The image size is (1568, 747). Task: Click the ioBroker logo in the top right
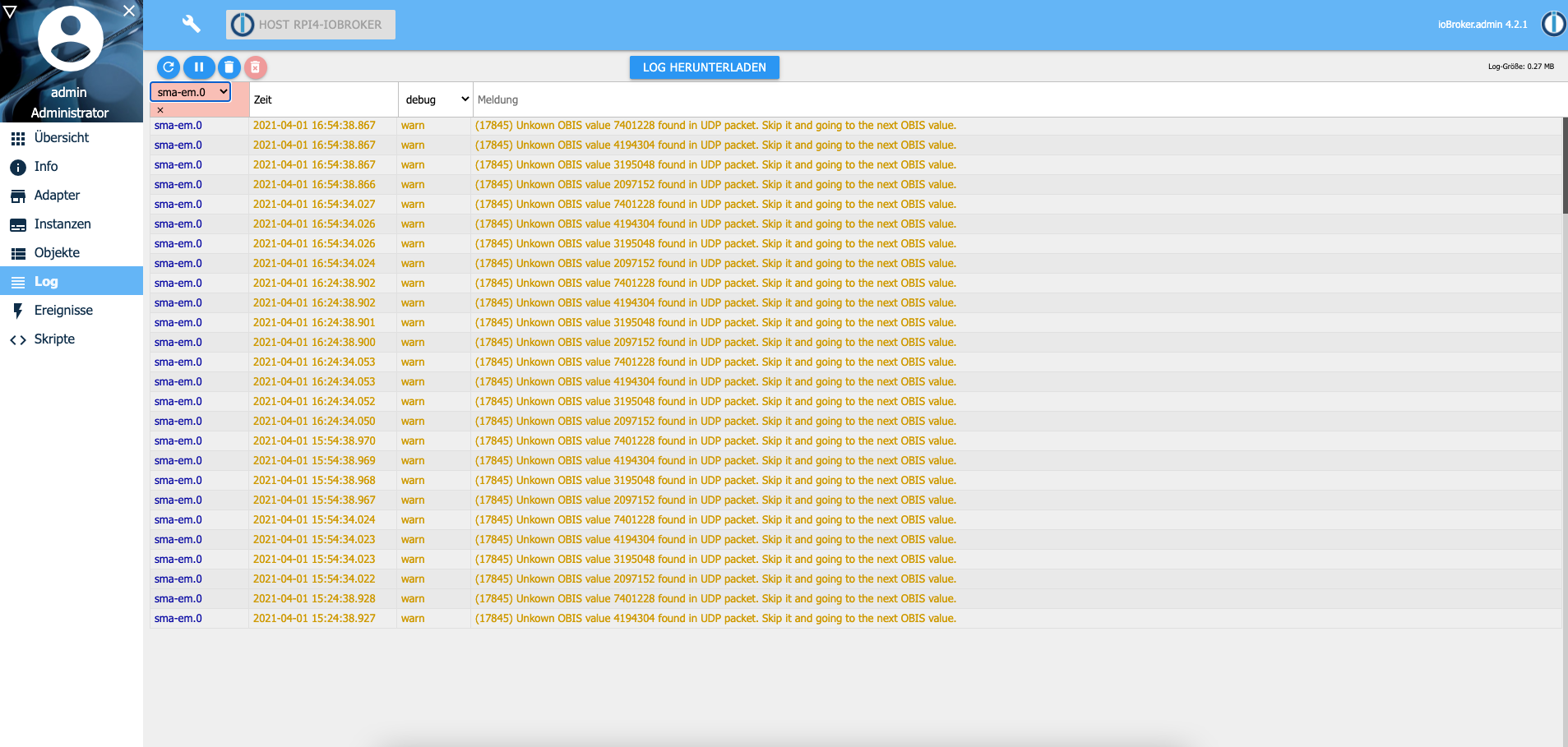pos(1552,24)
